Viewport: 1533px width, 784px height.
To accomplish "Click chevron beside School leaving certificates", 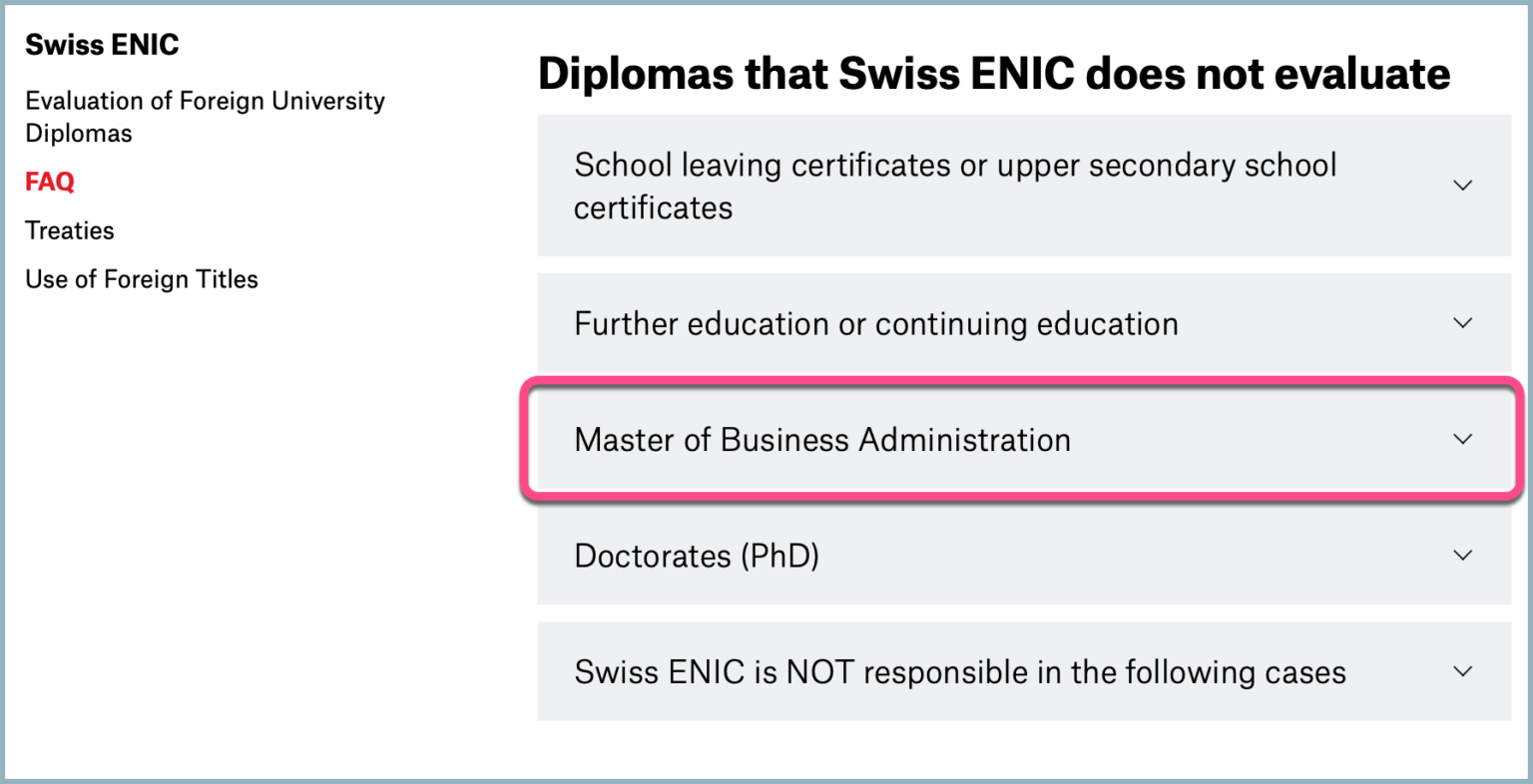I will click(x=1462, y=186).
